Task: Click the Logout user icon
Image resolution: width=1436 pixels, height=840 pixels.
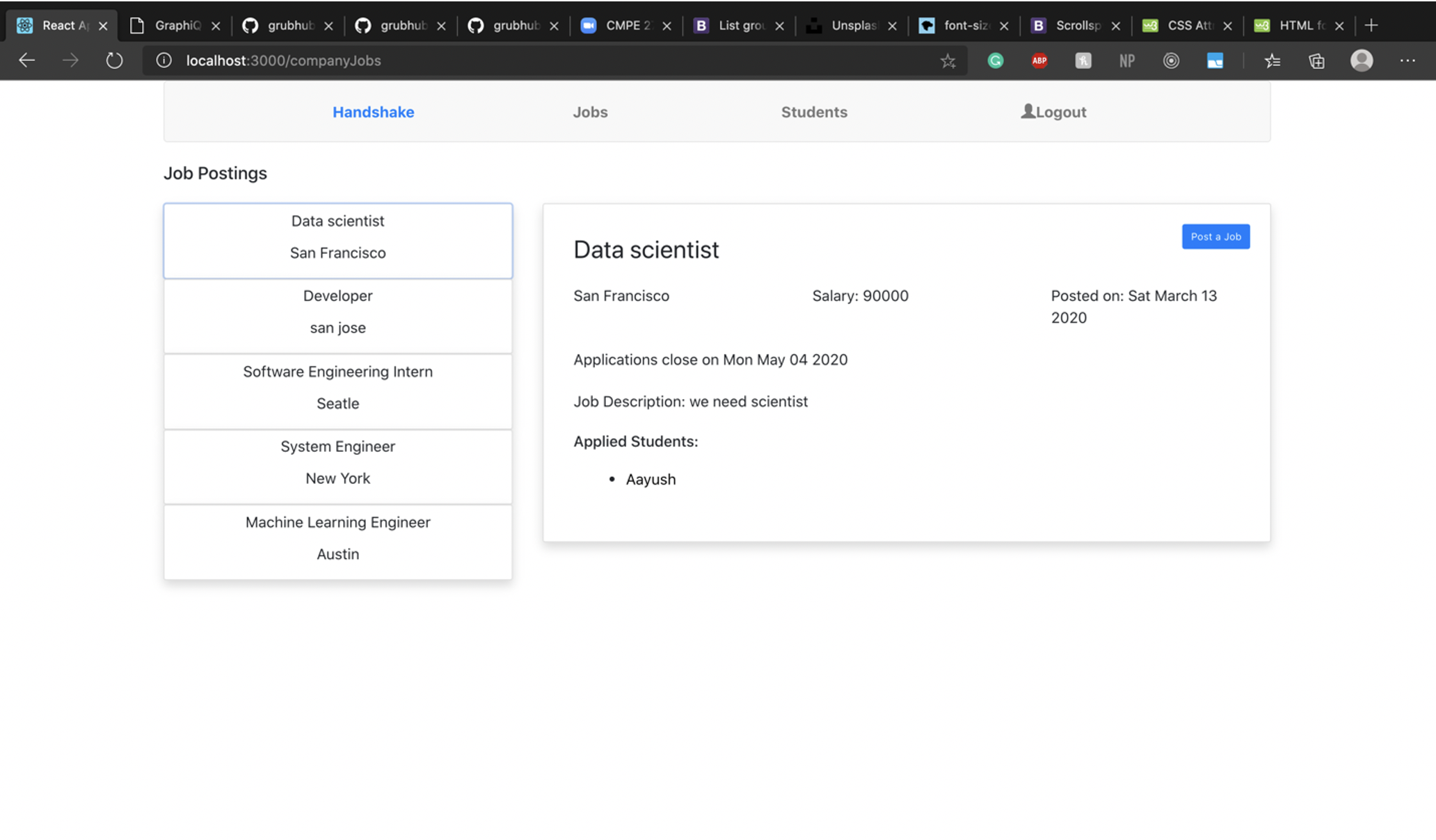Action: click(1028, 111)
